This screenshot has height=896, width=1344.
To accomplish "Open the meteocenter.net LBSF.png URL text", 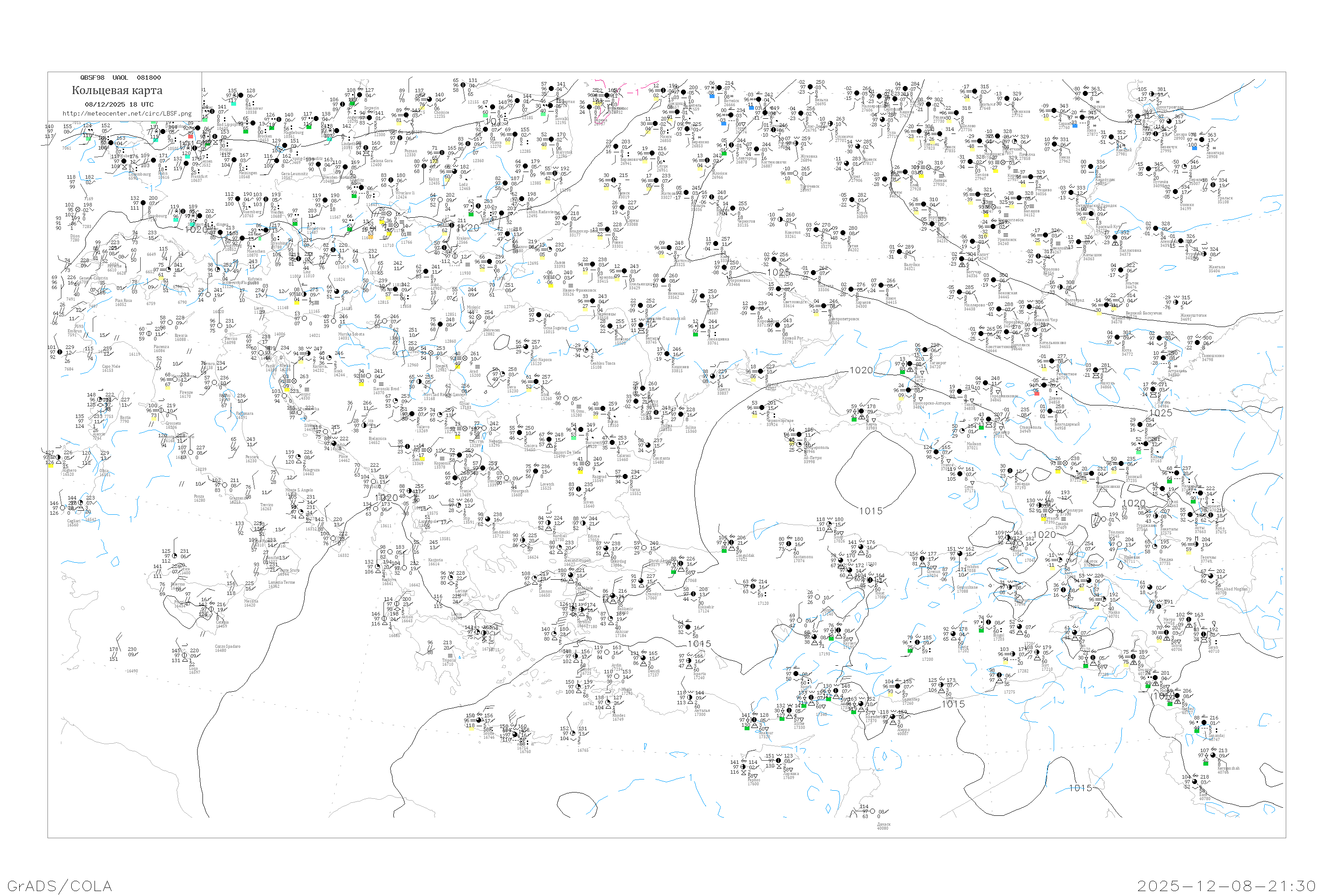I will [127, 114].
